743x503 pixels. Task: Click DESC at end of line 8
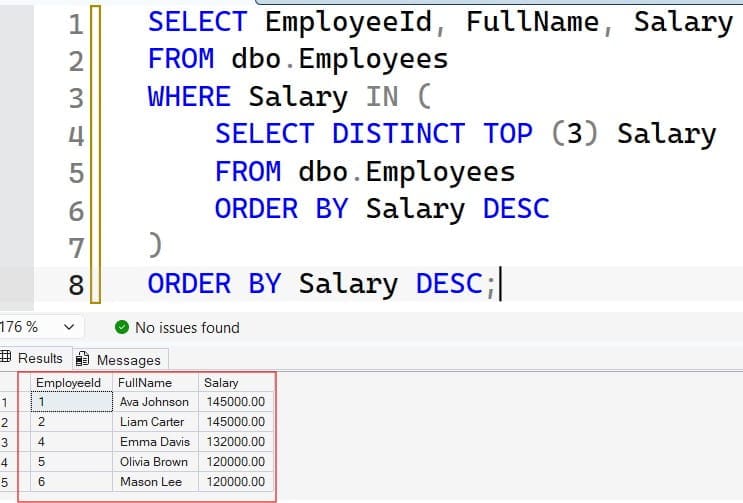[449, 283]
